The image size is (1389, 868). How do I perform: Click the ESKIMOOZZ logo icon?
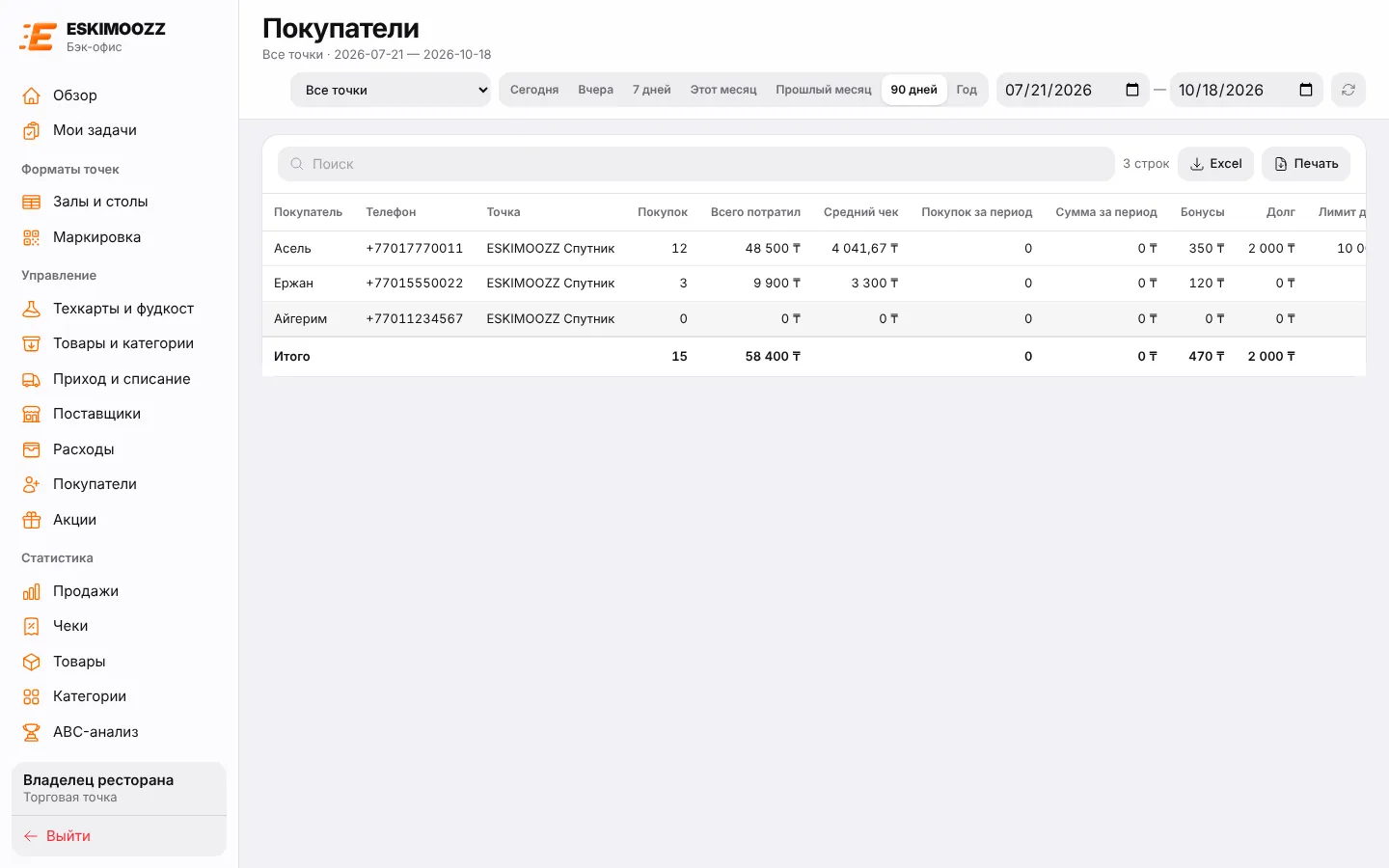38,37
